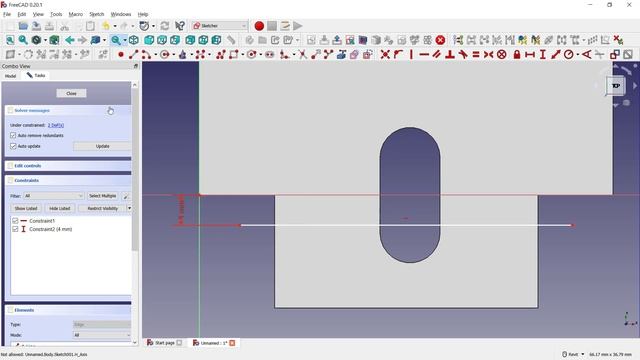Collapse Elements section header
640x360 pixels.
(68, 310)
